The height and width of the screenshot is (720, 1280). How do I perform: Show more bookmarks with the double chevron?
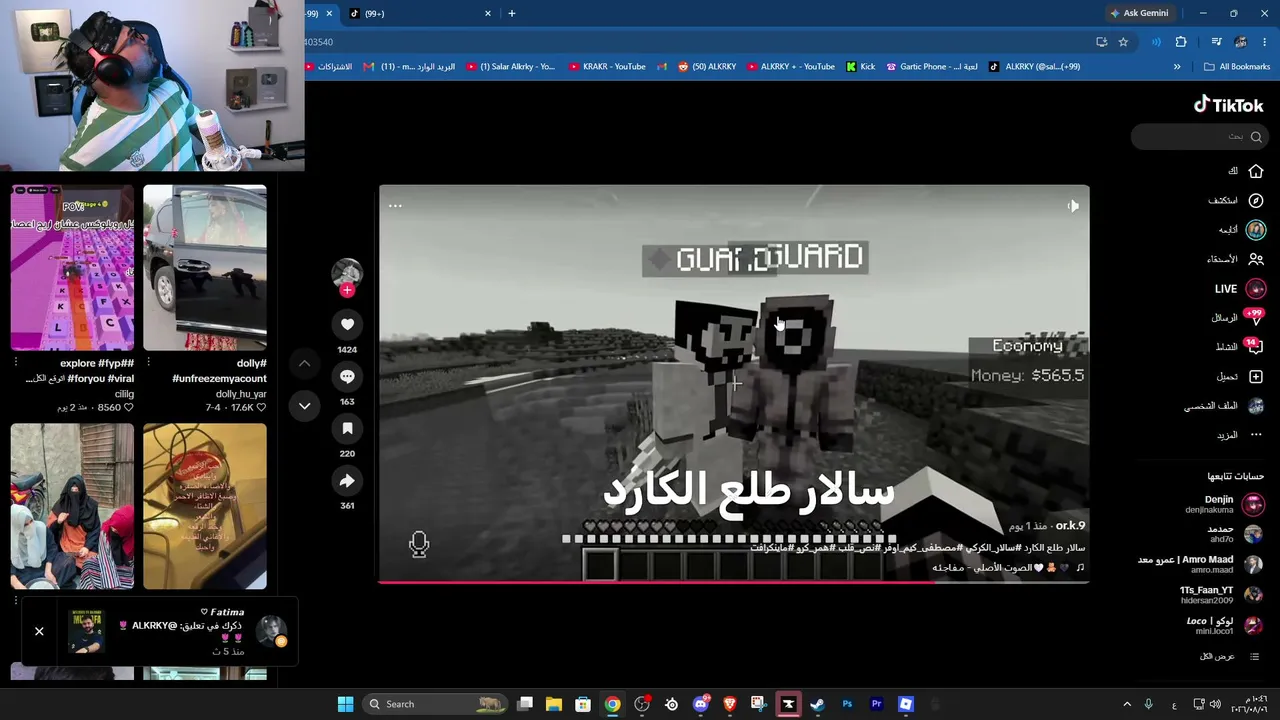1177,67
